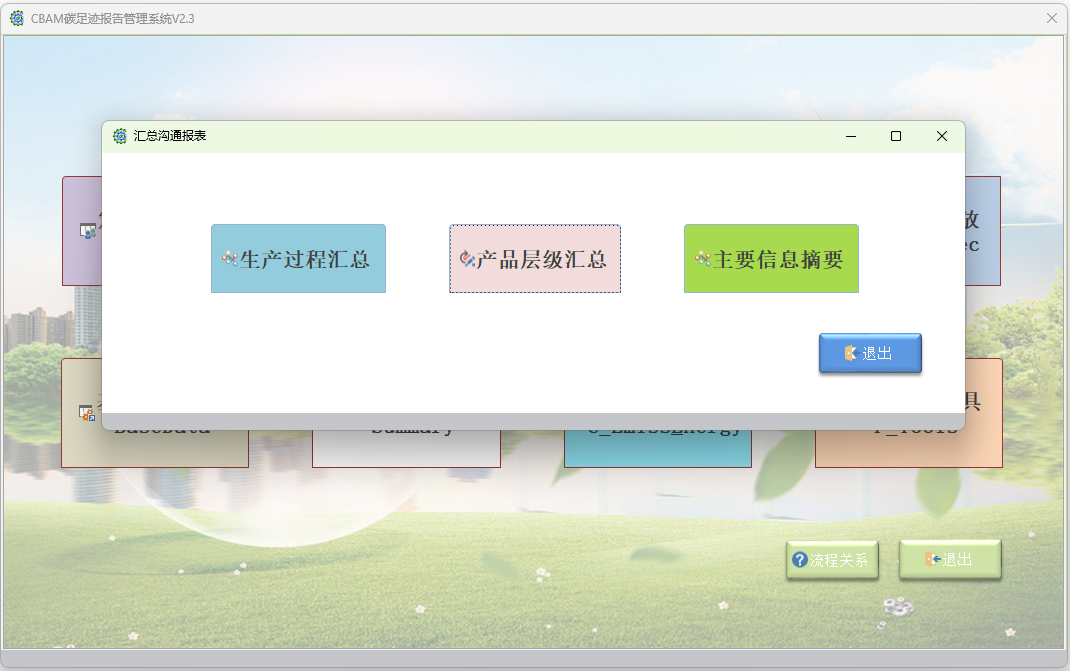Click the question mark icon on 流程关系 button

click(800, 559)
